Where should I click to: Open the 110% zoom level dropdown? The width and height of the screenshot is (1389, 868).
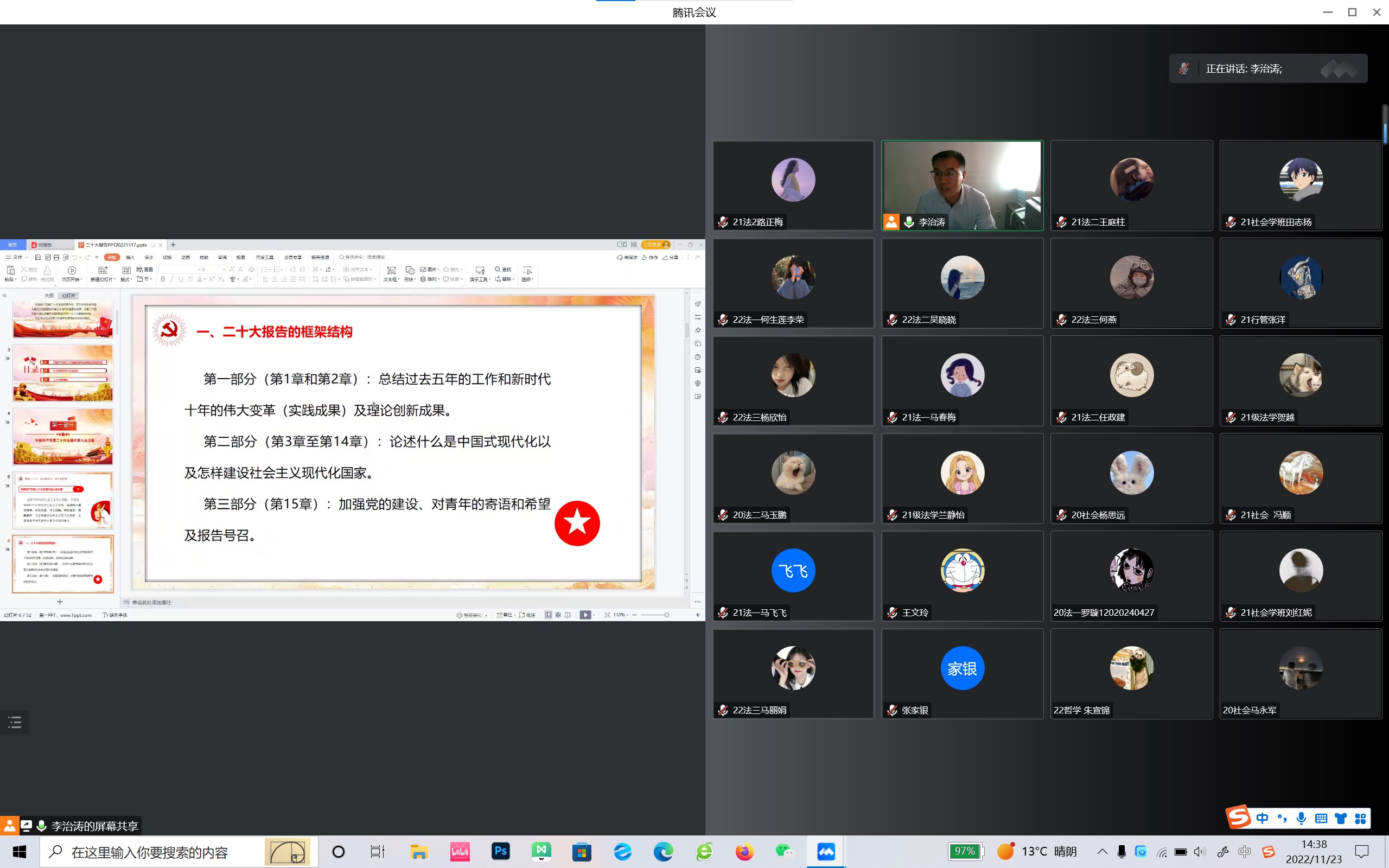click(x=621, y=615)
